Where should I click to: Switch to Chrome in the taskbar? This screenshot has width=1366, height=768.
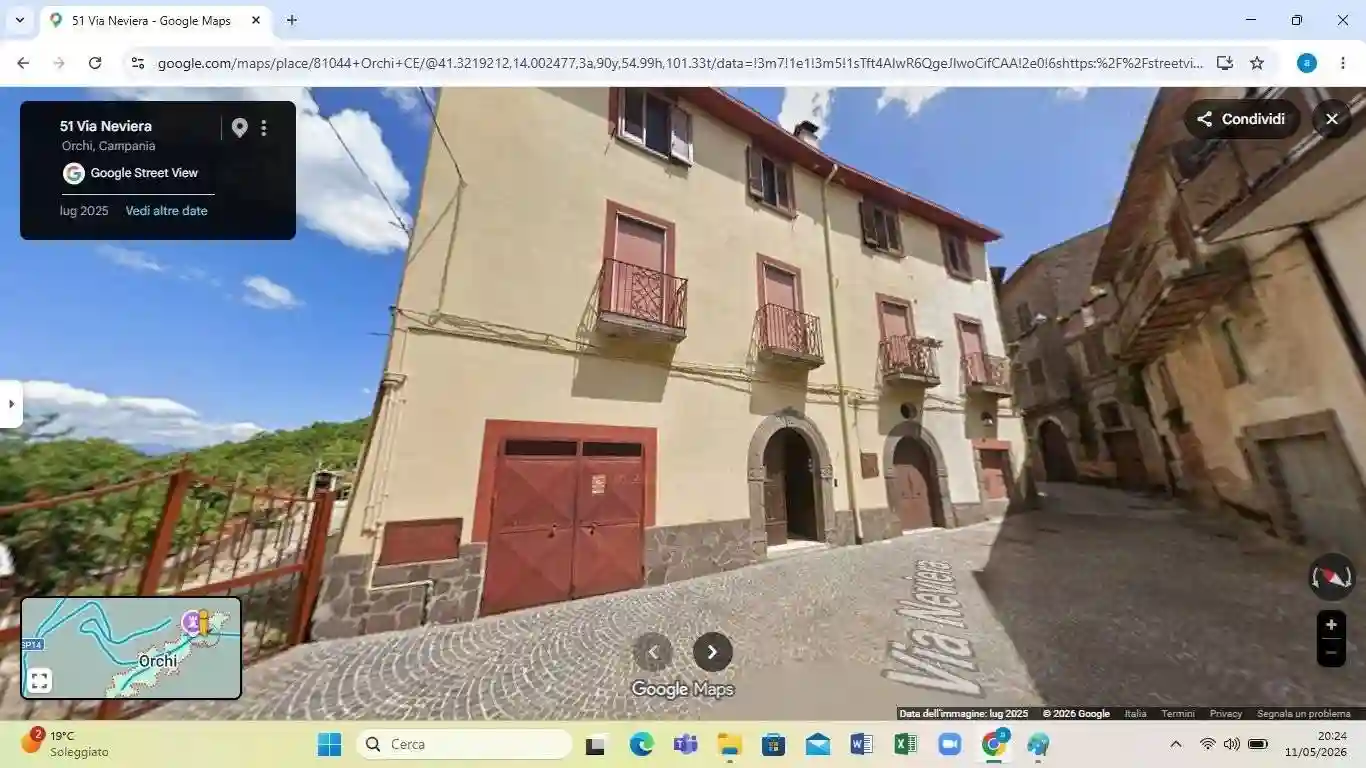[995, 745]
